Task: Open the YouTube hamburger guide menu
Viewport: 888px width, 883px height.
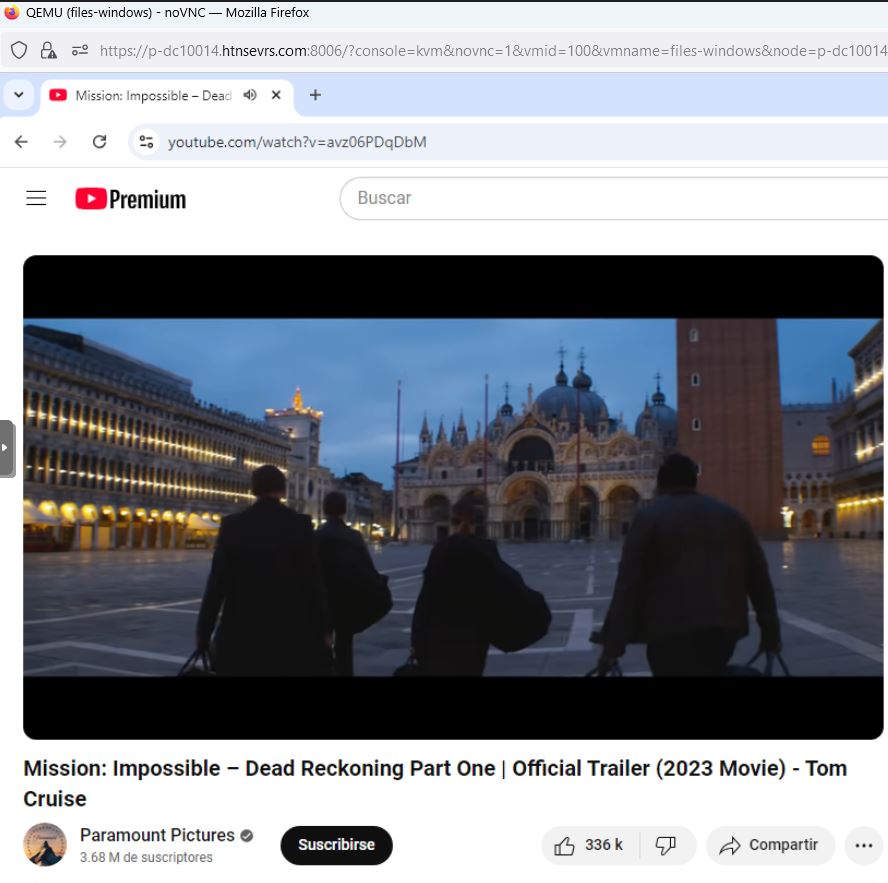Action: (x=36, y=198)
